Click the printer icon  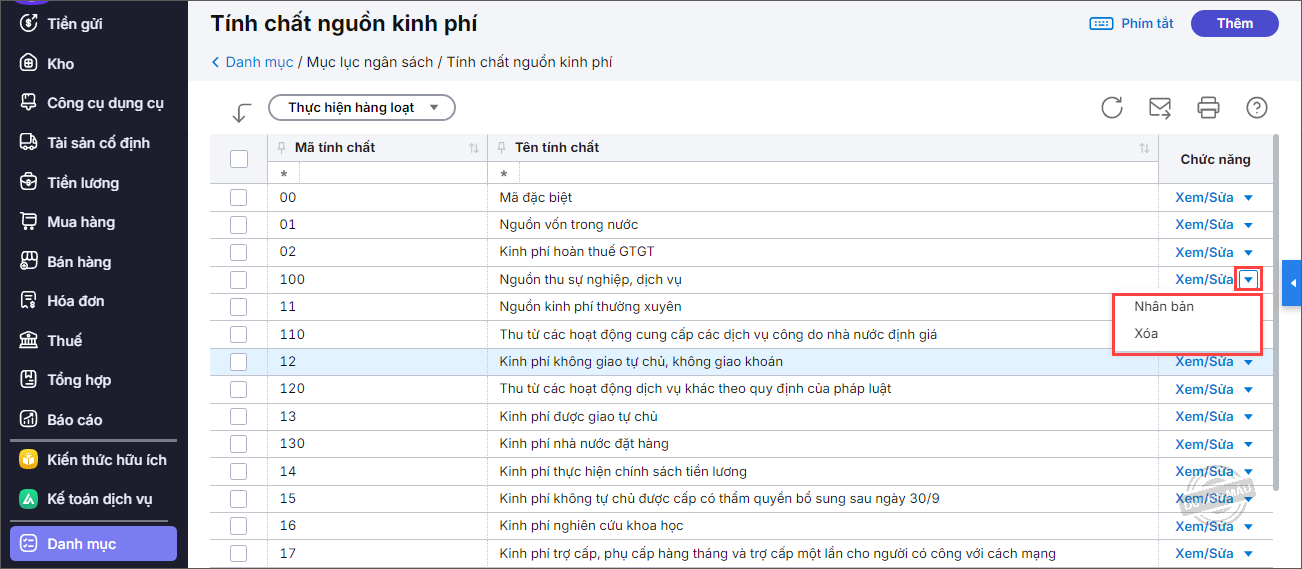tap(1209, 108)
